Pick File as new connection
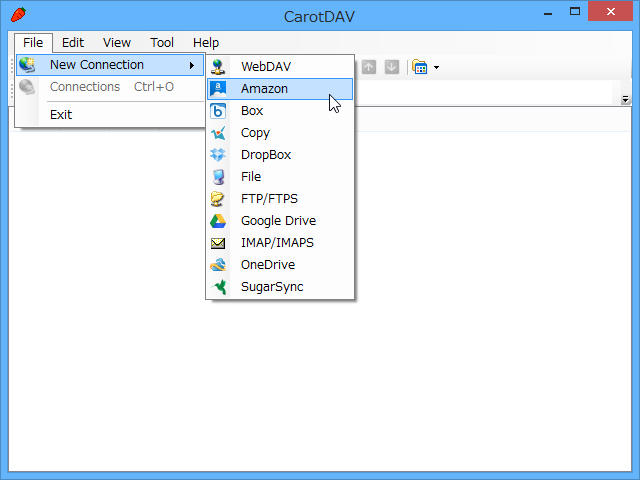640x480 pixels. pos(280,177)
